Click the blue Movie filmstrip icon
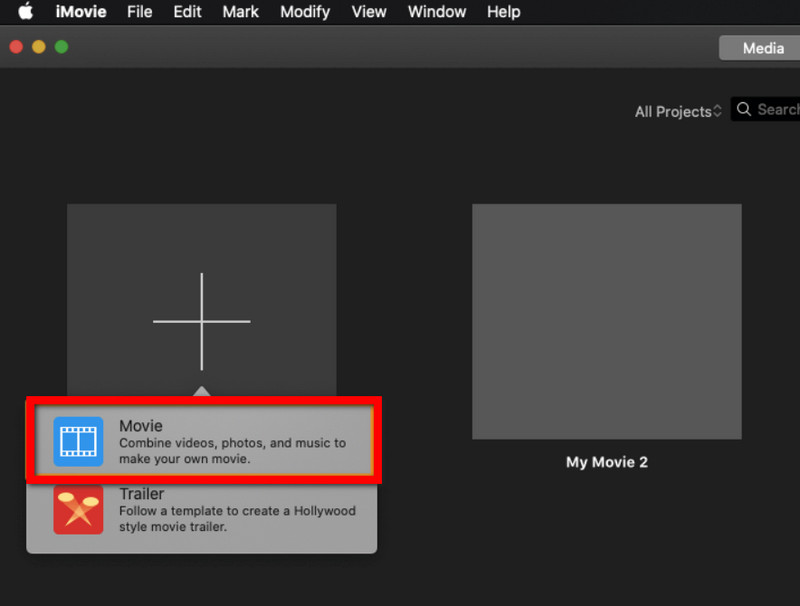This screenshot has height=606, width=800. 78,441
